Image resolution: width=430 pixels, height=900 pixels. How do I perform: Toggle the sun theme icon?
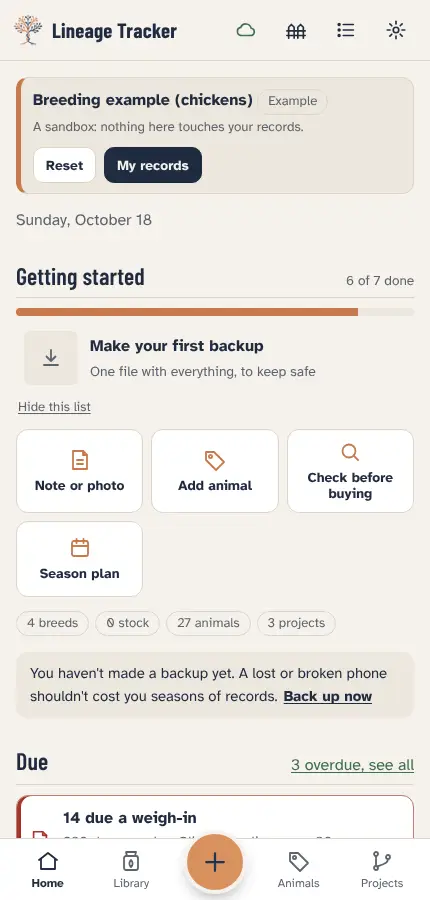click(396, 30)
